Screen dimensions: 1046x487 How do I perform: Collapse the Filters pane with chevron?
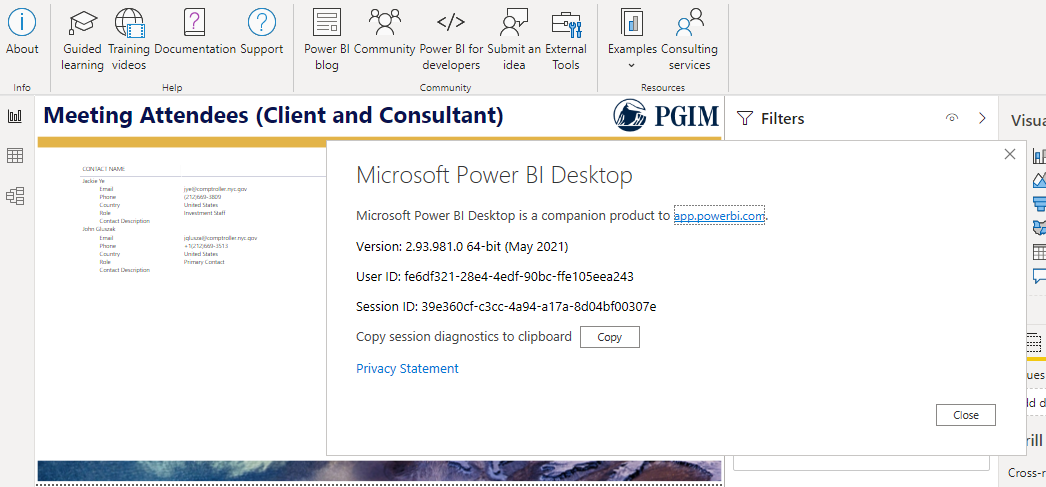(982, 118)
